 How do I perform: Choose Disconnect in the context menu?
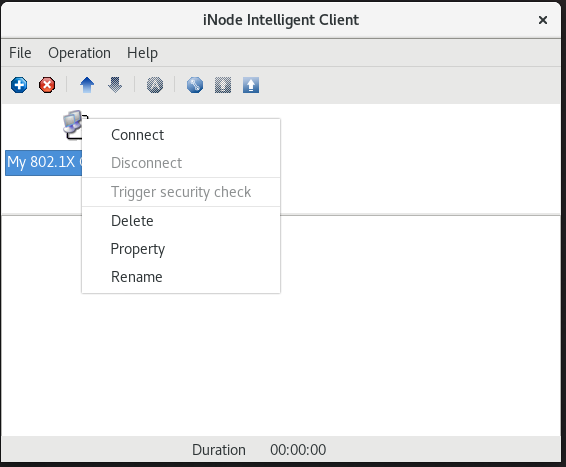click(181, 163)
